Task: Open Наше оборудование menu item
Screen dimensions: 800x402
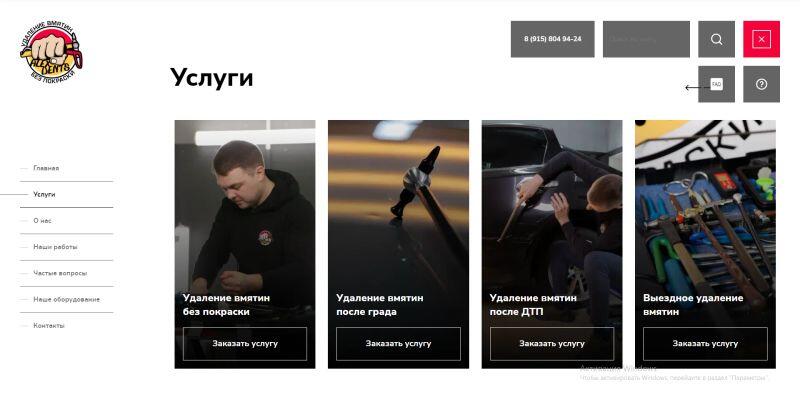Action: pos(66,299)
